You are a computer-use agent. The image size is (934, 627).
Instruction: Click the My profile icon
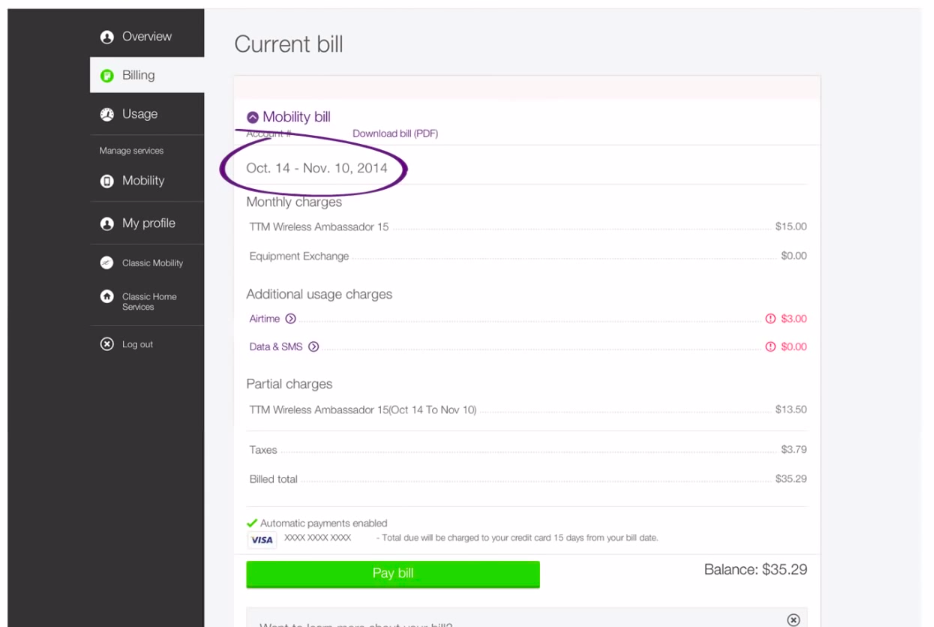point(107,224)
